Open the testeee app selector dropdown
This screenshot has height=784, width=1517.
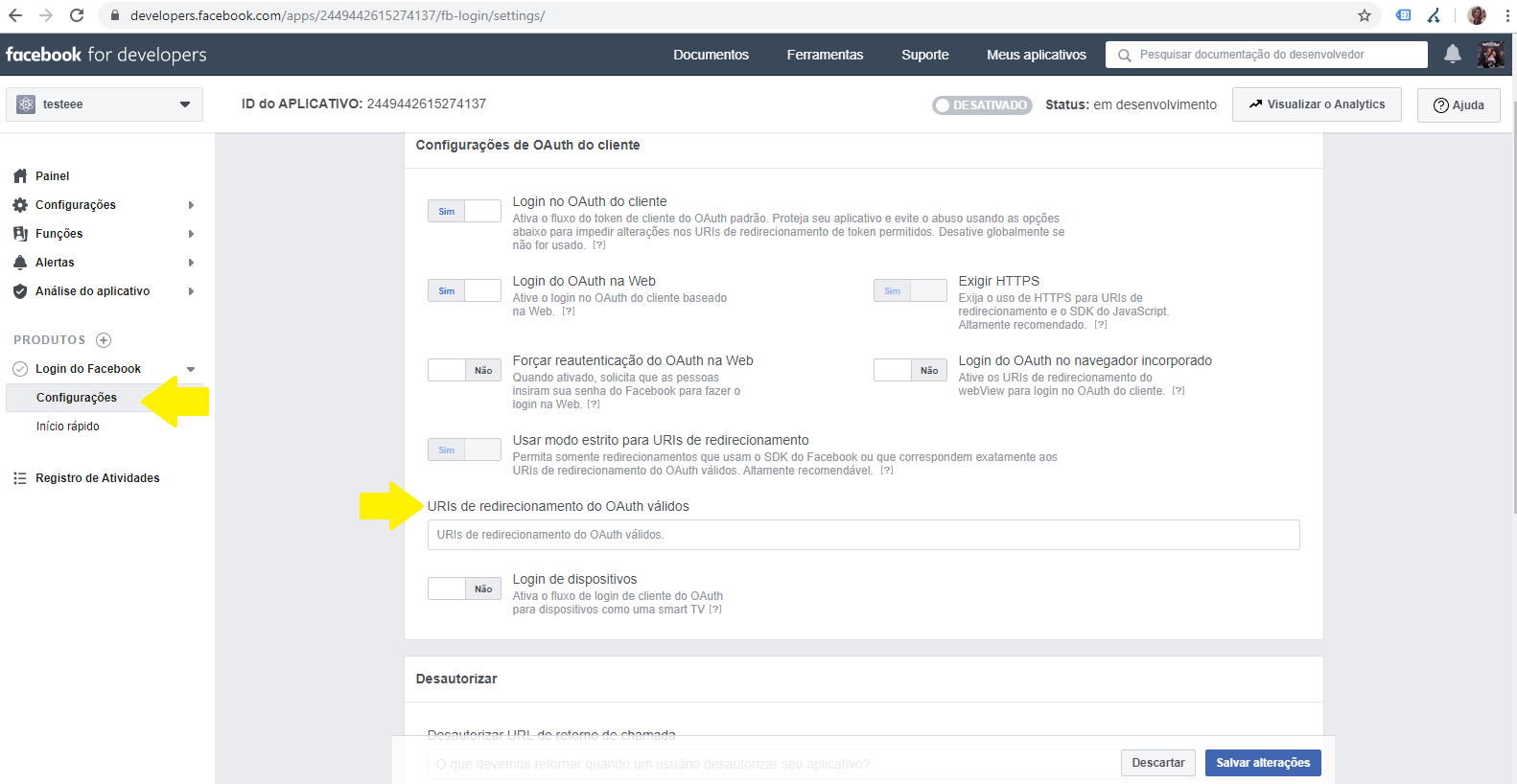pyautogui.click(x=105, y=104)
